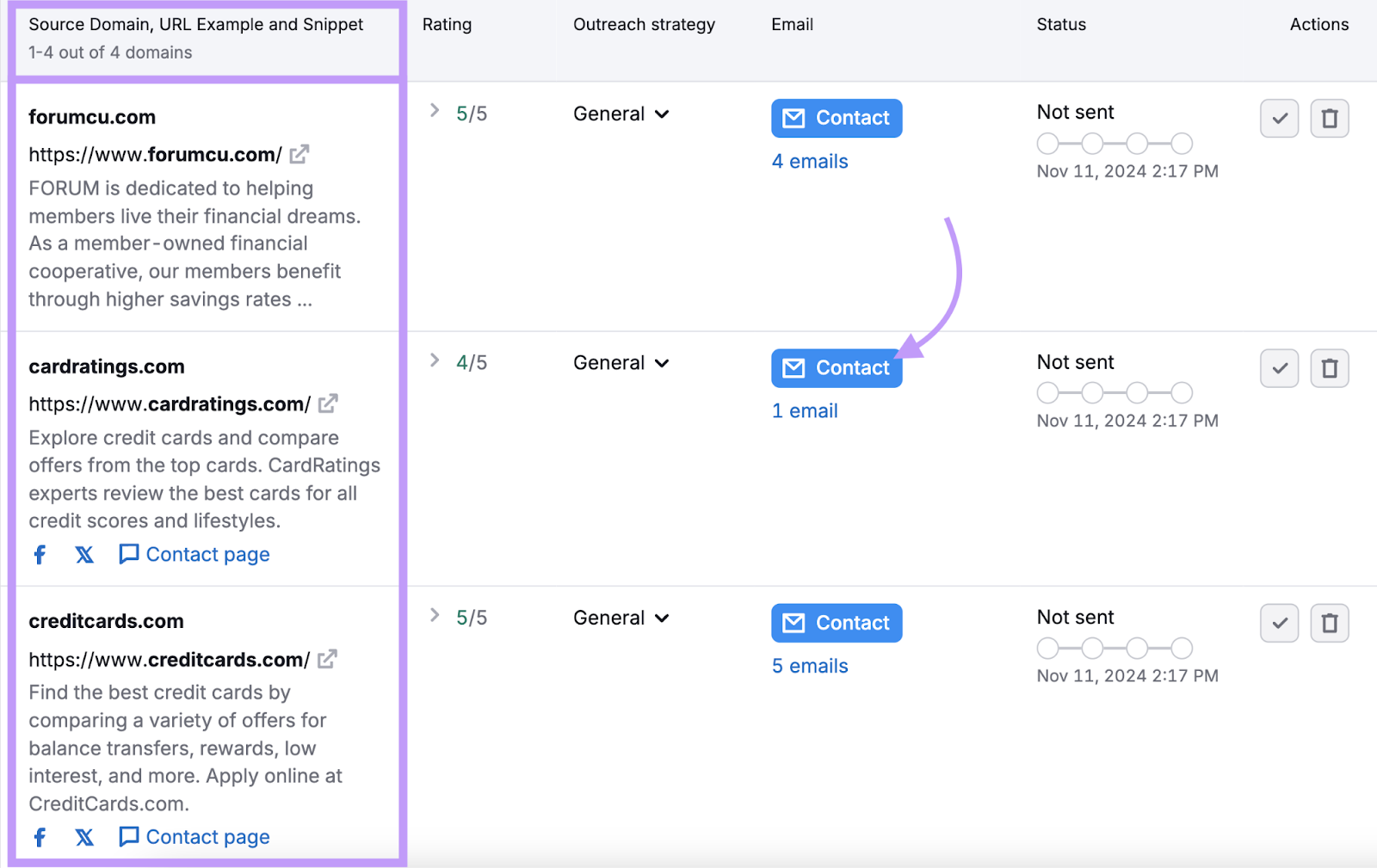
Task: Open creditcards.com Facebook icon
Action: [40, 837]
